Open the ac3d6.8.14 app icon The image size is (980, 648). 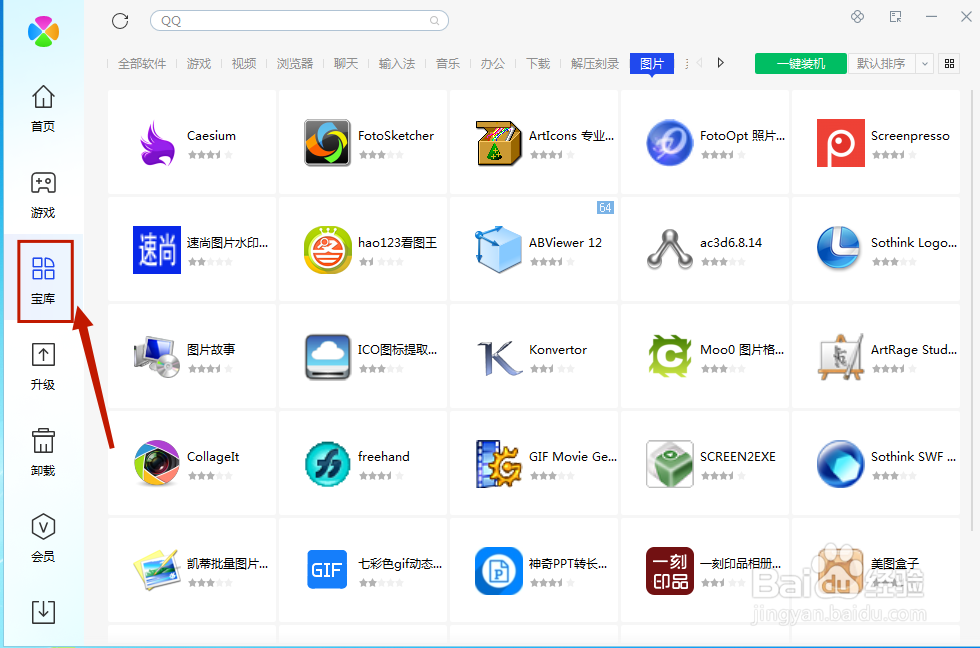point(669,250)
